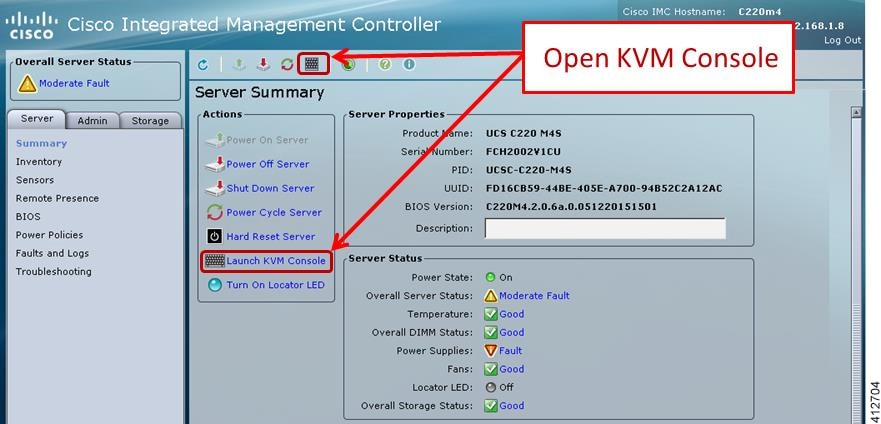Click the BIOS version value
The height and width of the screenshot is (424, 881).
[x=571, y=207]
